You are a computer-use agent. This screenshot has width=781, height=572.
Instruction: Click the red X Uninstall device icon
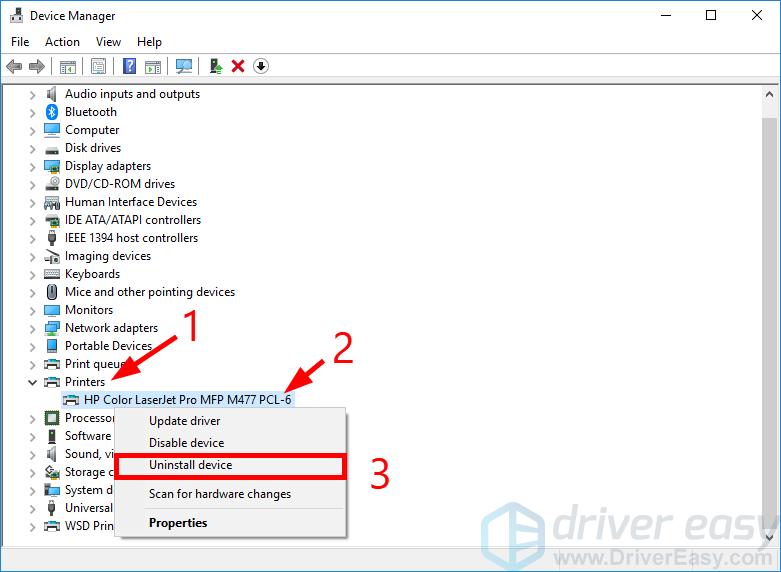click(x=238, y=66)
